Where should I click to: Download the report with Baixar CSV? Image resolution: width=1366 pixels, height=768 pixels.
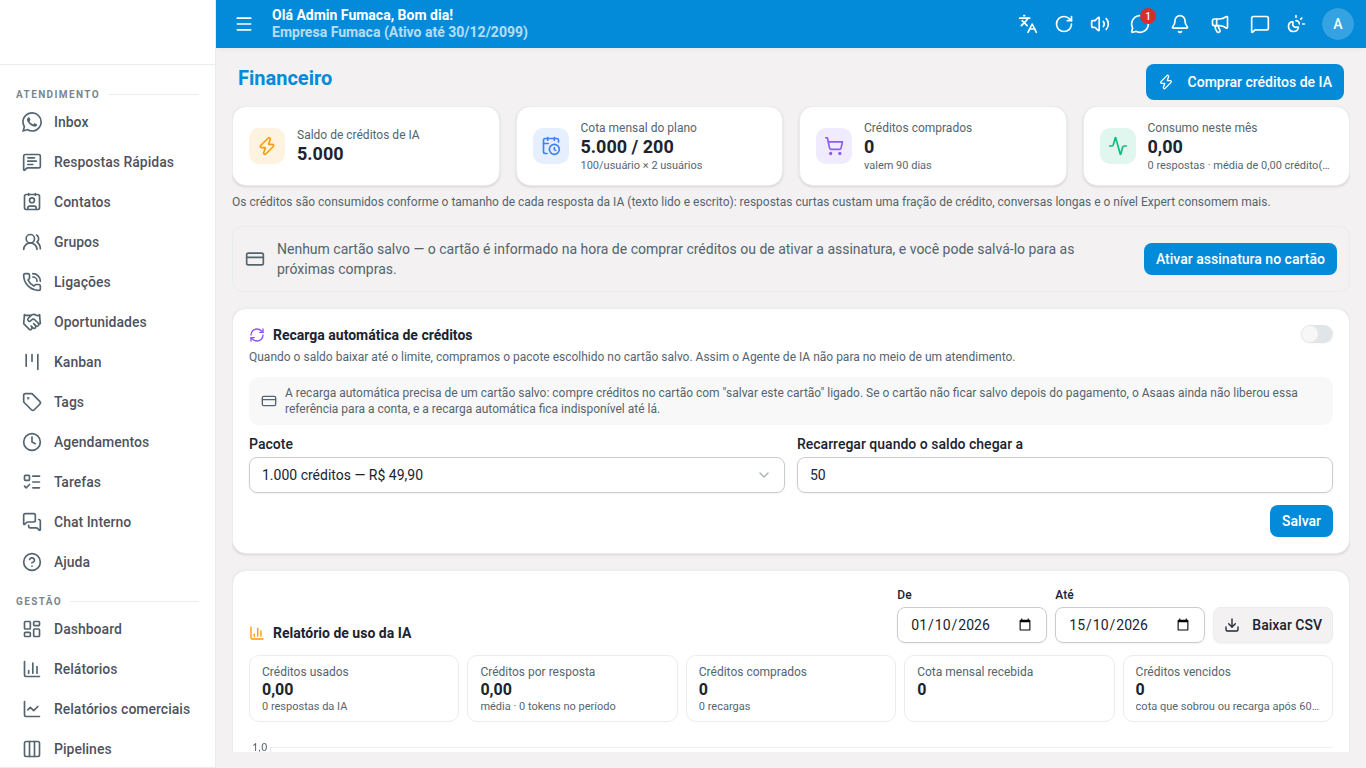(x=1273, y=625)
